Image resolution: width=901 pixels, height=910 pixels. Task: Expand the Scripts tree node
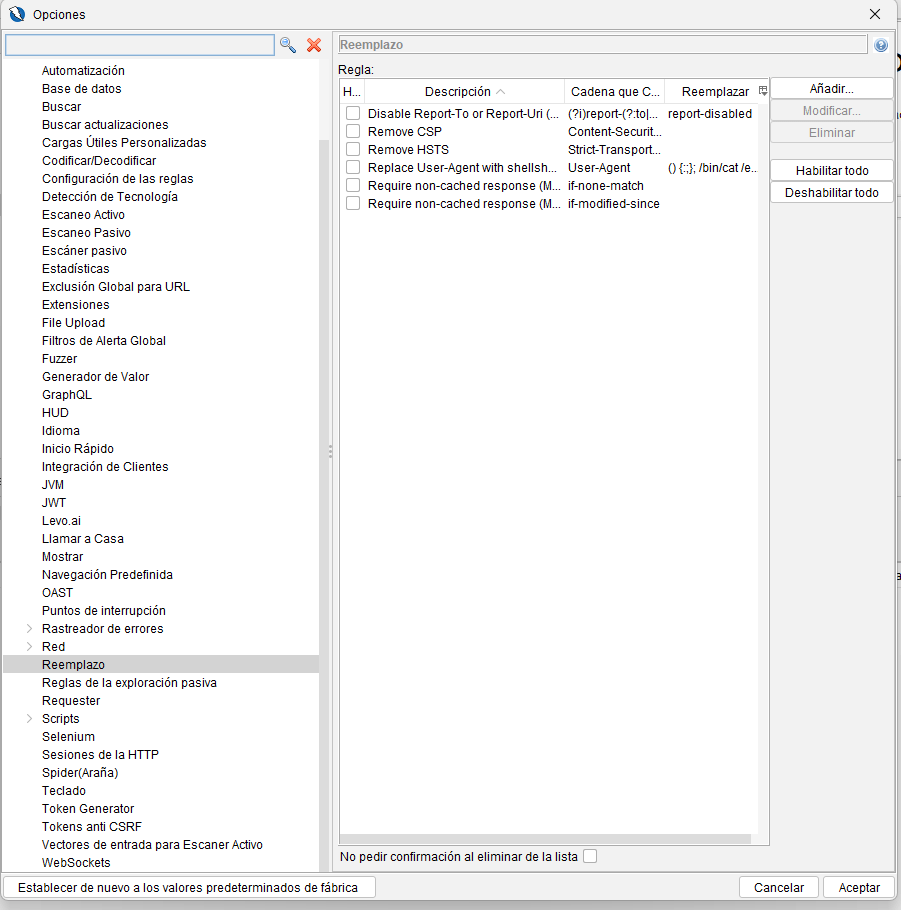[28, 719]
